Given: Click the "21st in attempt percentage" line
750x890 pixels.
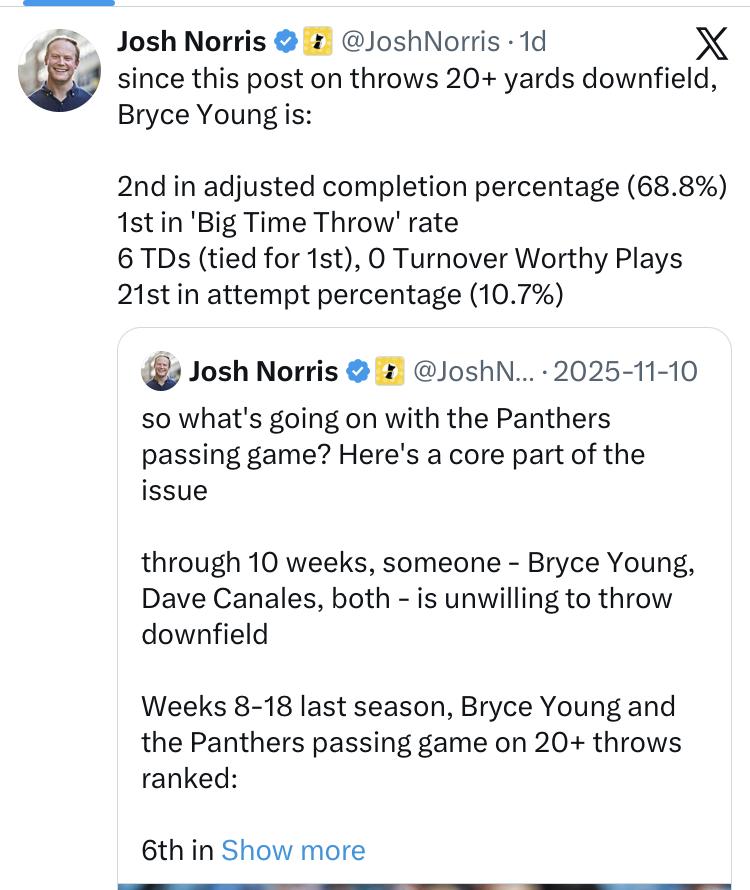Looking at the screenshot, I should [340, 294].
